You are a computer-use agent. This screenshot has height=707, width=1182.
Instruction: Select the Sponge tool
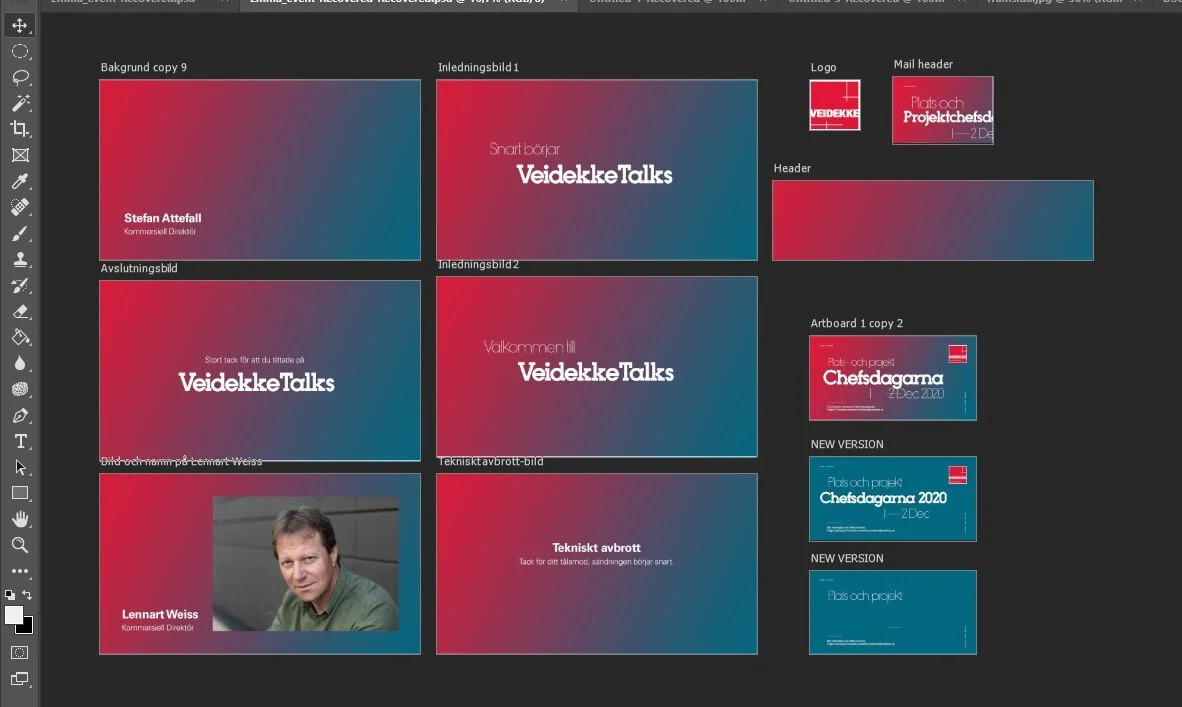20,389
